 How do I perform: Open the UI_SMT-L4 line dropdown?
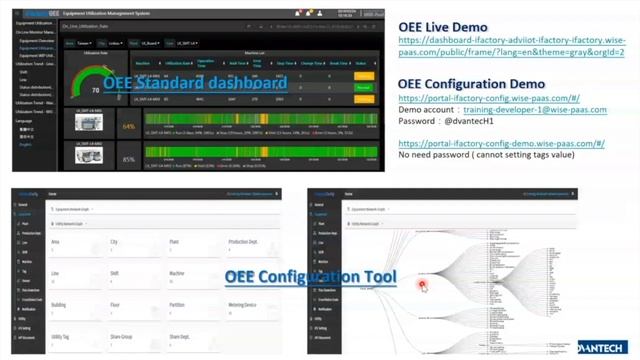tap(187, 43)
